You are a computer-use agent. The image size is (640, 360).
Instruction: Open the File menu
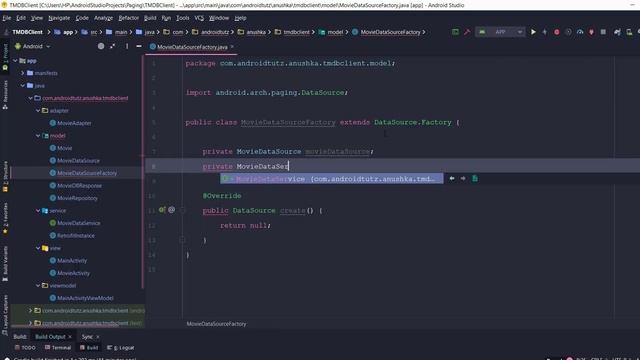(7, 18)
